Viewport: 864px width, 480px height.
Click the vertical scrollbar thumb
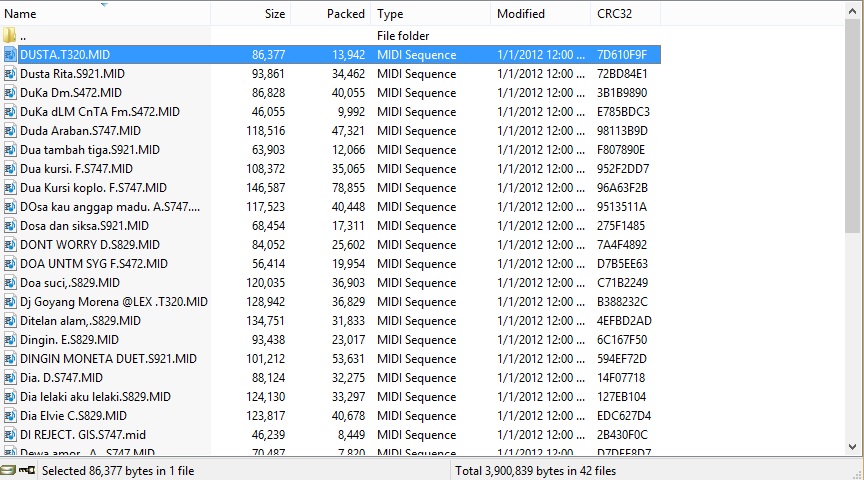tap(852, 125)
